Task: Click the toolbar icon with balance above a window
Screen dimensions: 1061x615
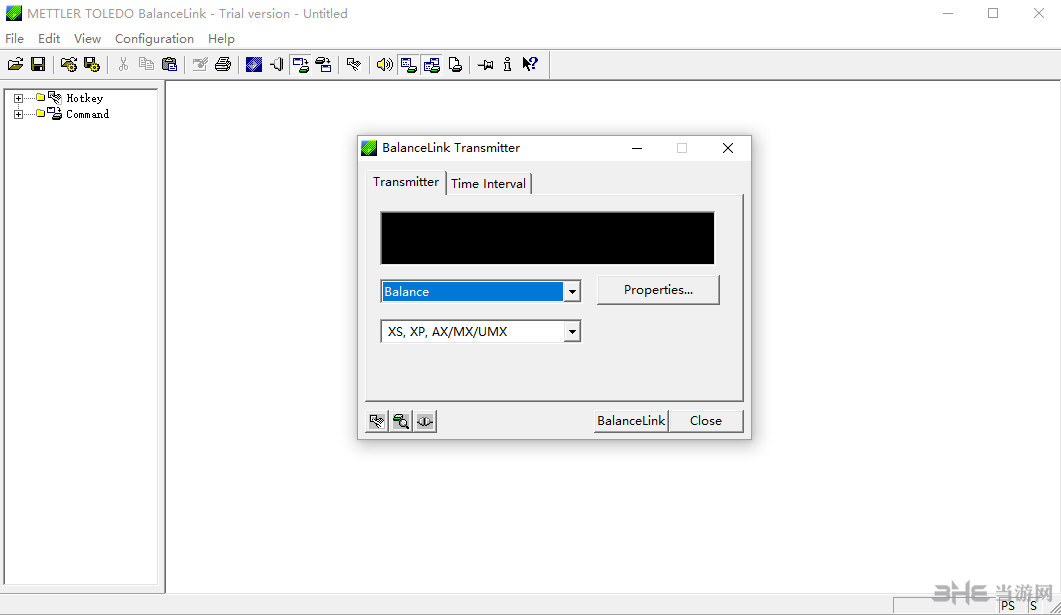Action: tap(323, 64)
